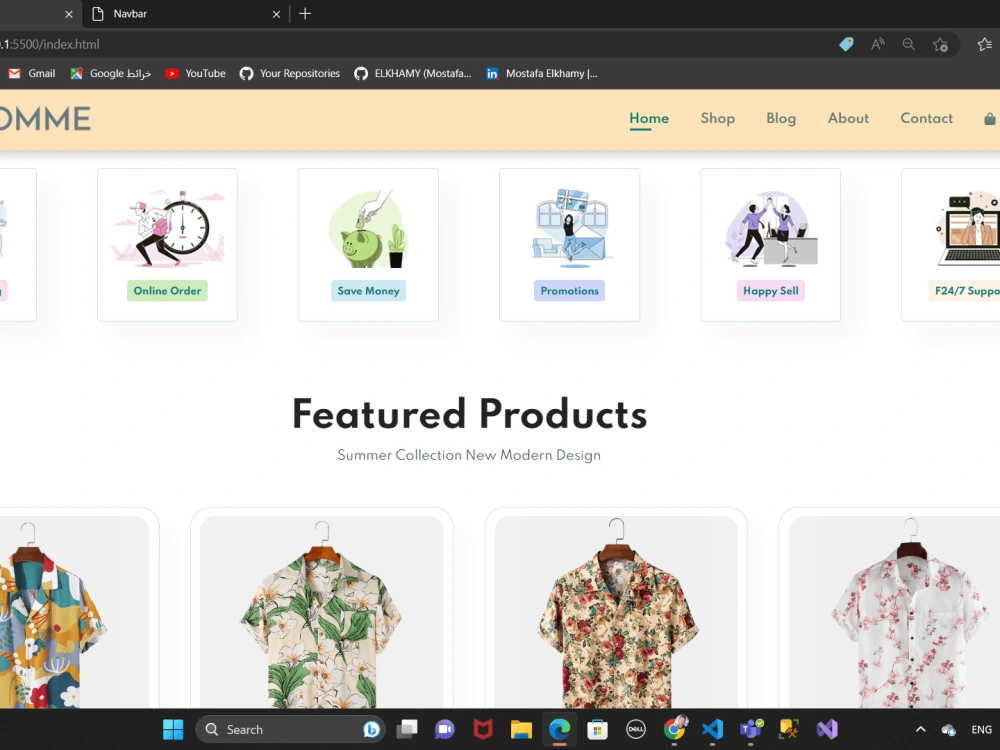Open the zoom magnifier icon in the address bar
The width and height of the screenshot is (1000, 750).
click(x=909, y=44)
